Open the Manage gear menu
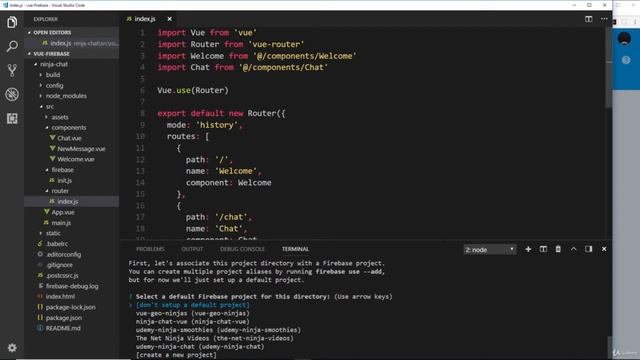This screenshot has height=360, width=640. 12,347
